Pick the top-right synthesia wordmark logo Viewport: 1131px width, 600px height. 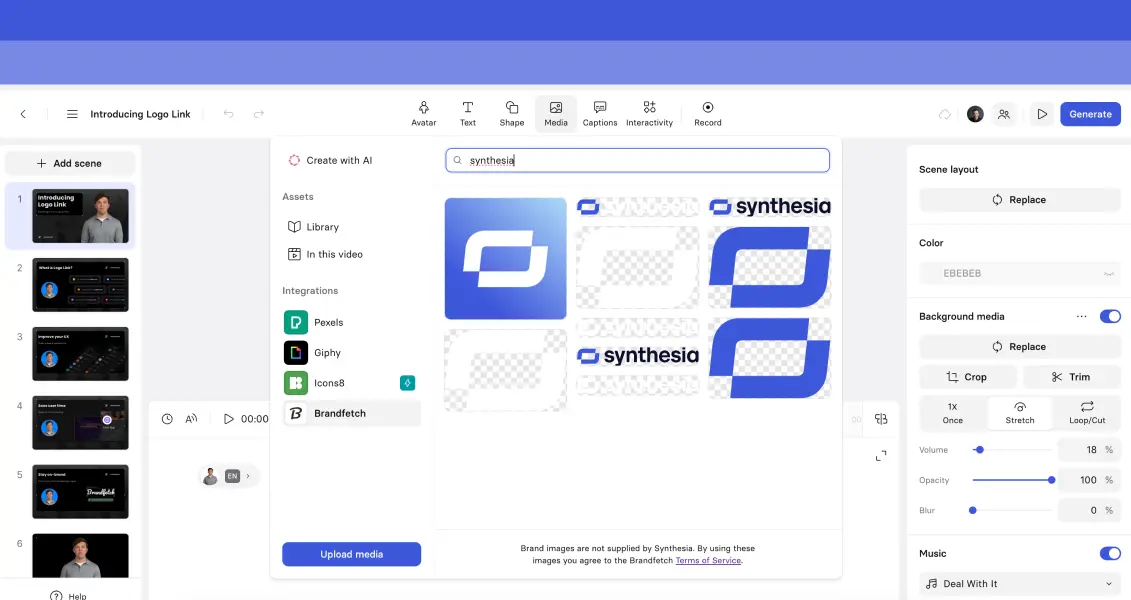click(x=770, y=207)
